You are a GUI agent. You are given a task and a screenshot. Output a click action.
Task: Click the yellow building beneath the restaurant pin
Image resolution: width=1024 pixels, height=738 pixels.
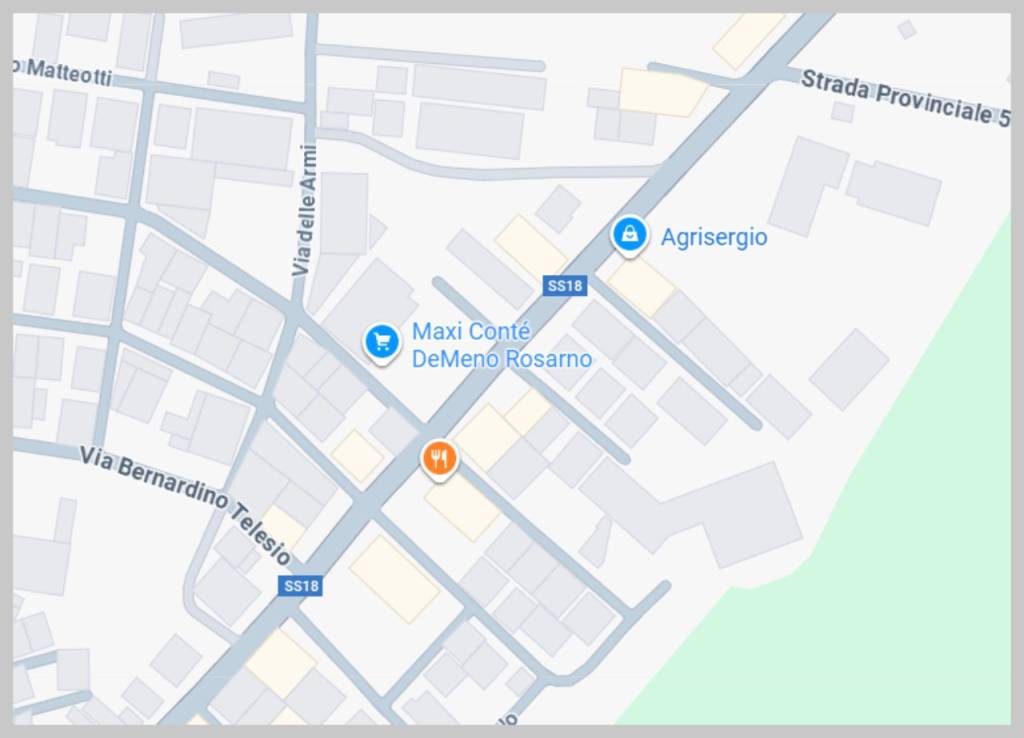tap(462, 507)
